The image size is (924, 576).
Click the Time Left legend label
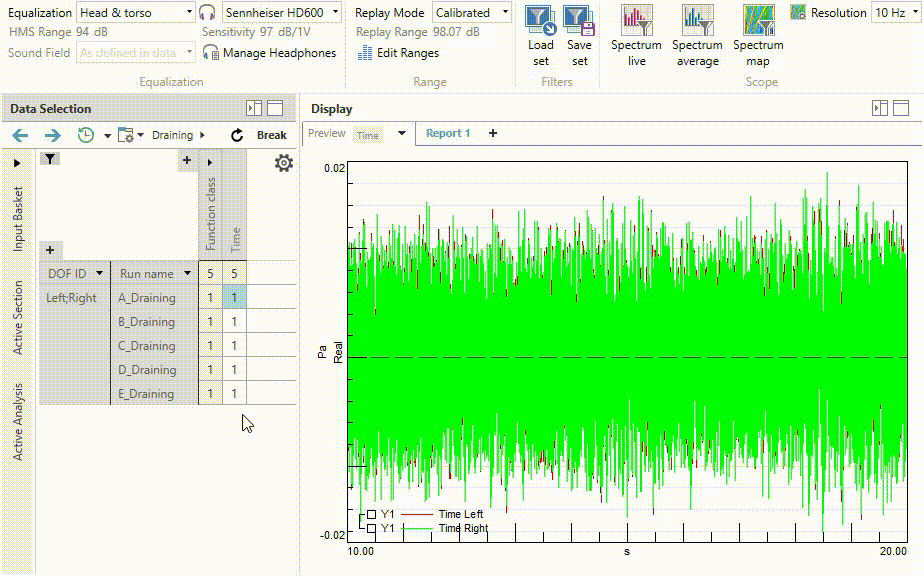[460, 515]
